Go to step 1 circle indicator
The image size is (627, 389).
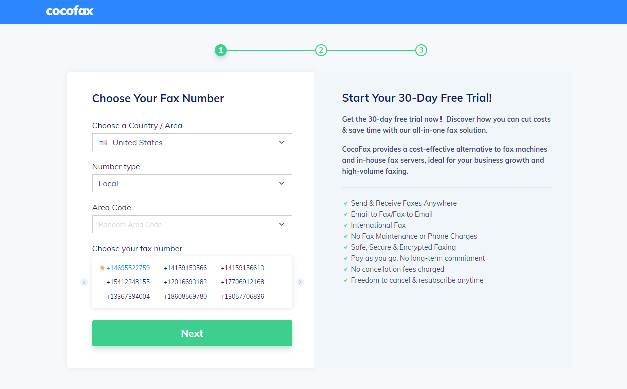pos(221,50)
